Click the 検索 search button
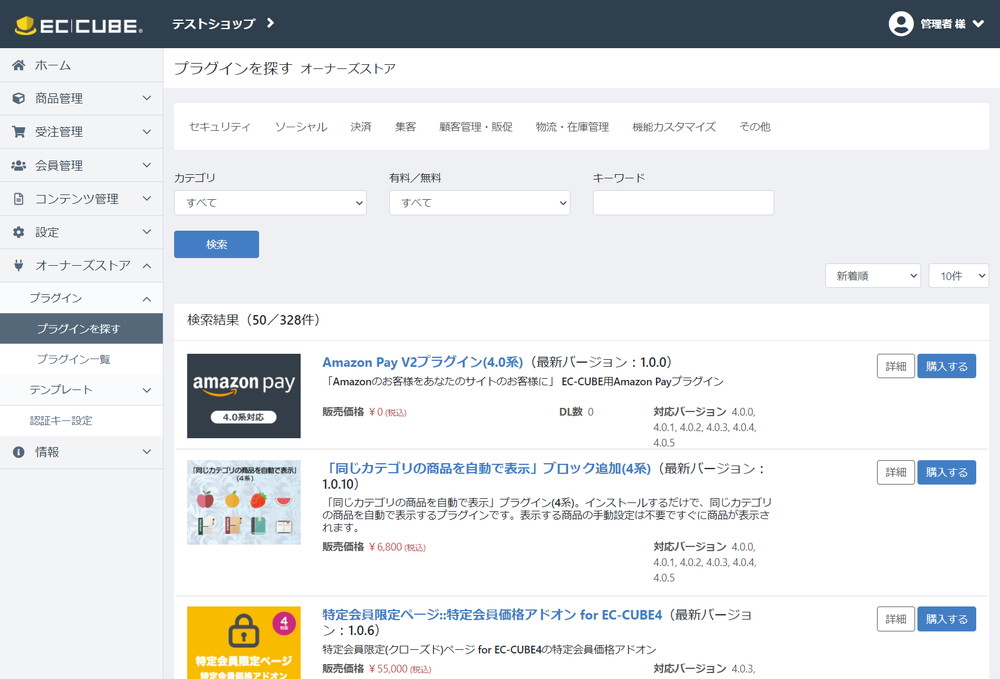 pyautogui.click(x=216, y=244)
